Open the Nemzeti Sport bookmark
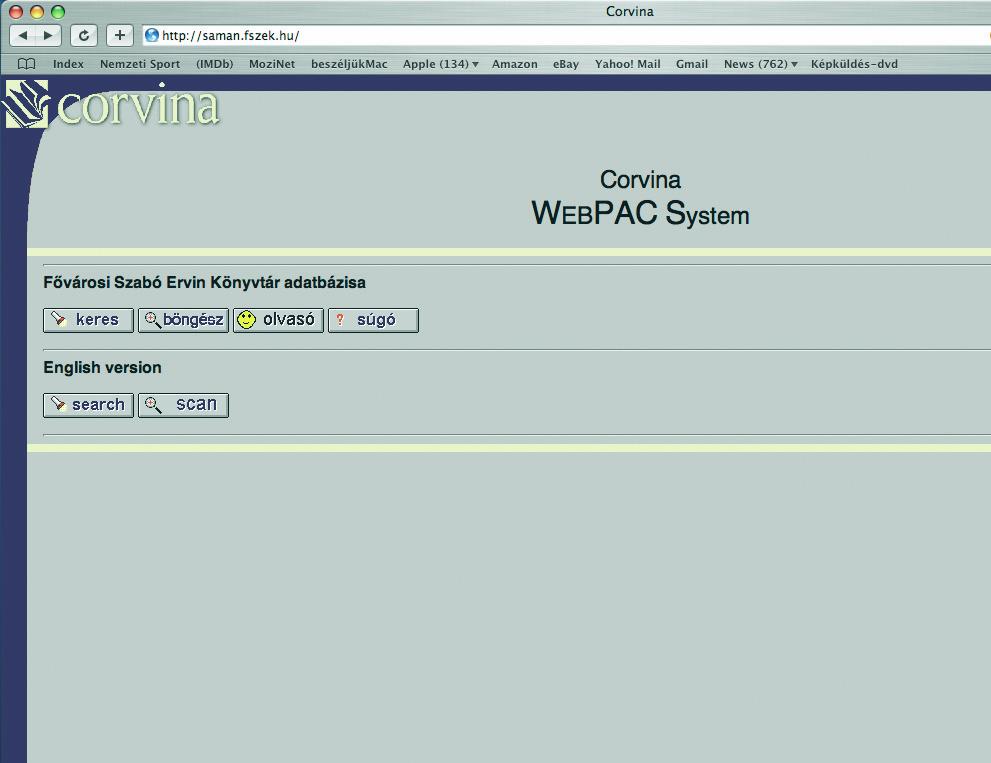 click(140, 64)
